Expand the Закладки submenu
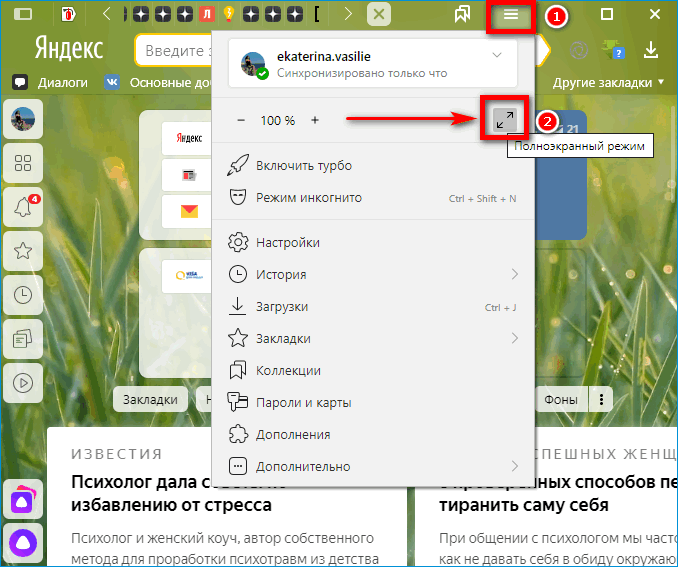Viewport: 678px width, 567px height. 373,338
